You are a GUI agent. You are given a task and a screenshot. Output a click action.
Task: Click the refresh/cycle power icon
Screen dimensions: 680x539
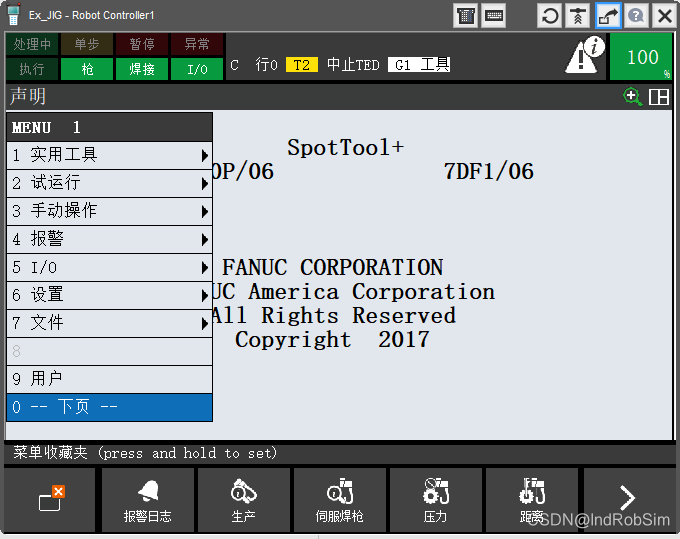(550, 16)
